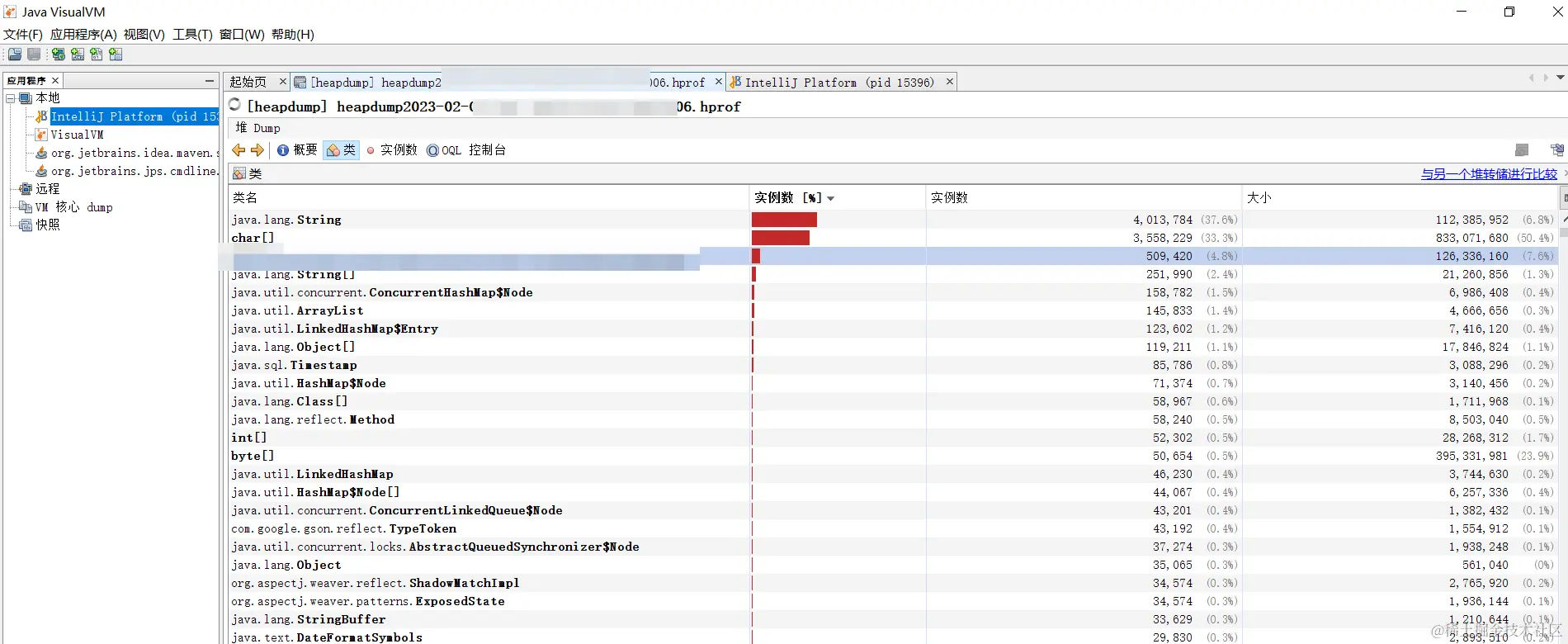This screenshot has width=1568, height=644.
Task: Click the 本地 computer icon
Action: coord(26,98)
